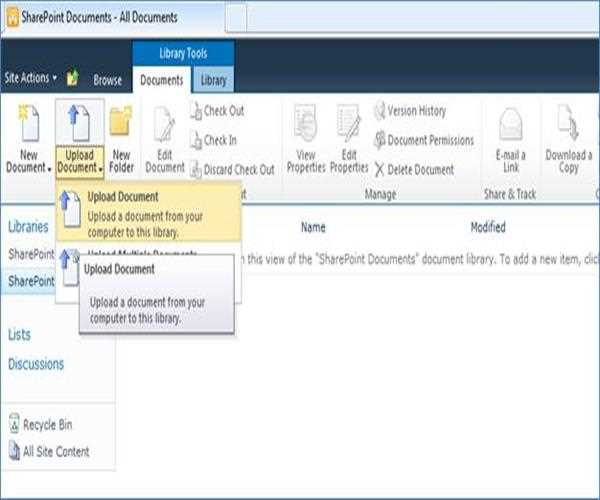Image resolution: width=600 pixels, height=500 pixels.
Task: Click the E-mail a Link icon
Action: (511, 126)
